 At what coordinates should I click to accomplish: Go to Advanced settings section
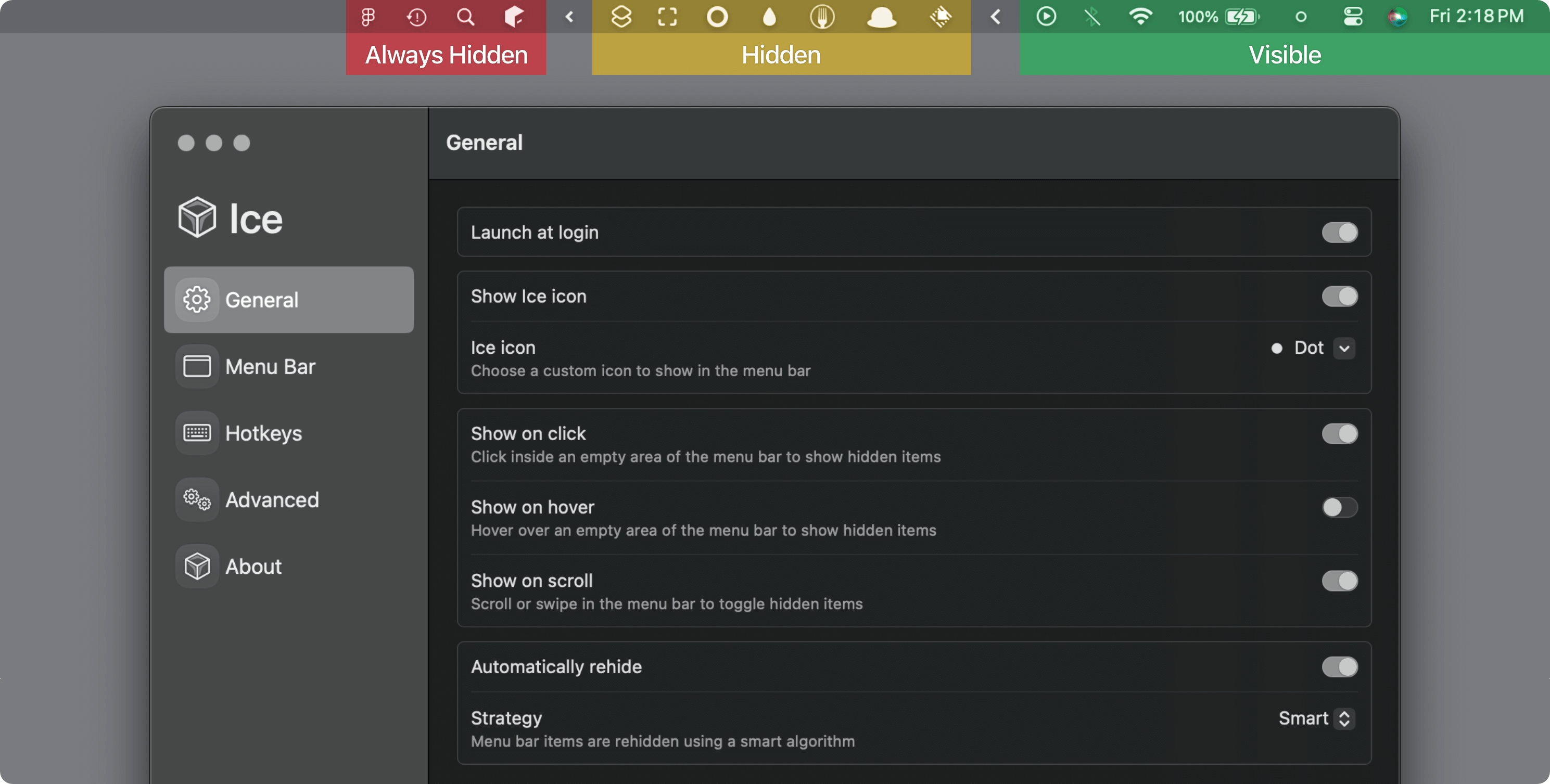(x=271, y=500)
